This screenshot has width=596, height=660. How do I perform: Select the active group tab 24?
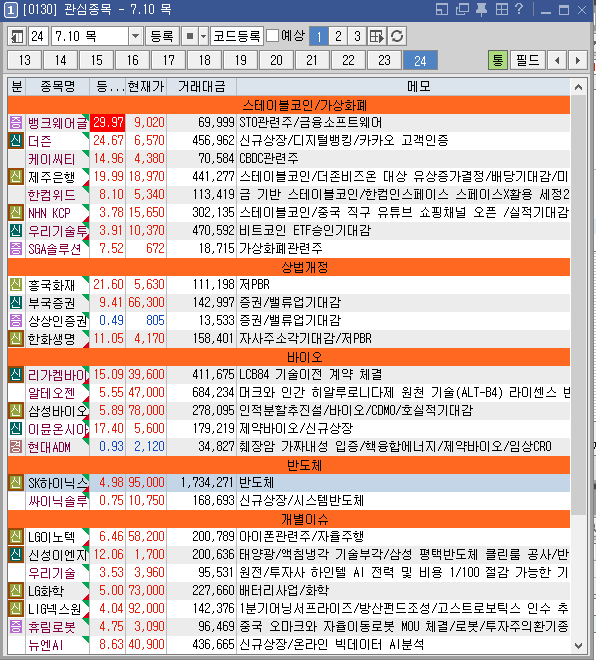[420, 60]
